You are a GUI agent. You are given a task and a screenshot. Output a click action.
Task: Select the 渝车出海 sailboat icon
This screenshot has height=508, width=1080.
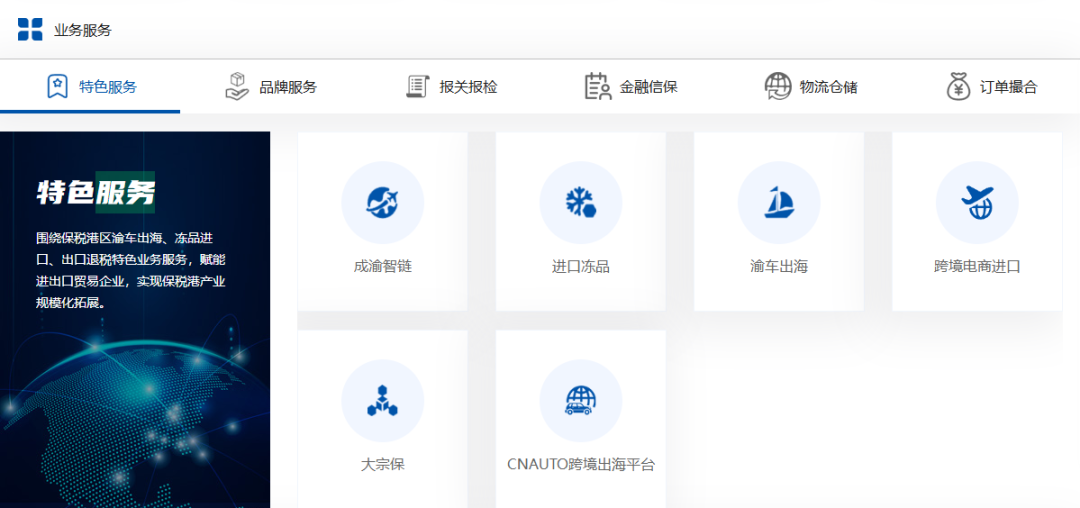[x=778, y=203]
